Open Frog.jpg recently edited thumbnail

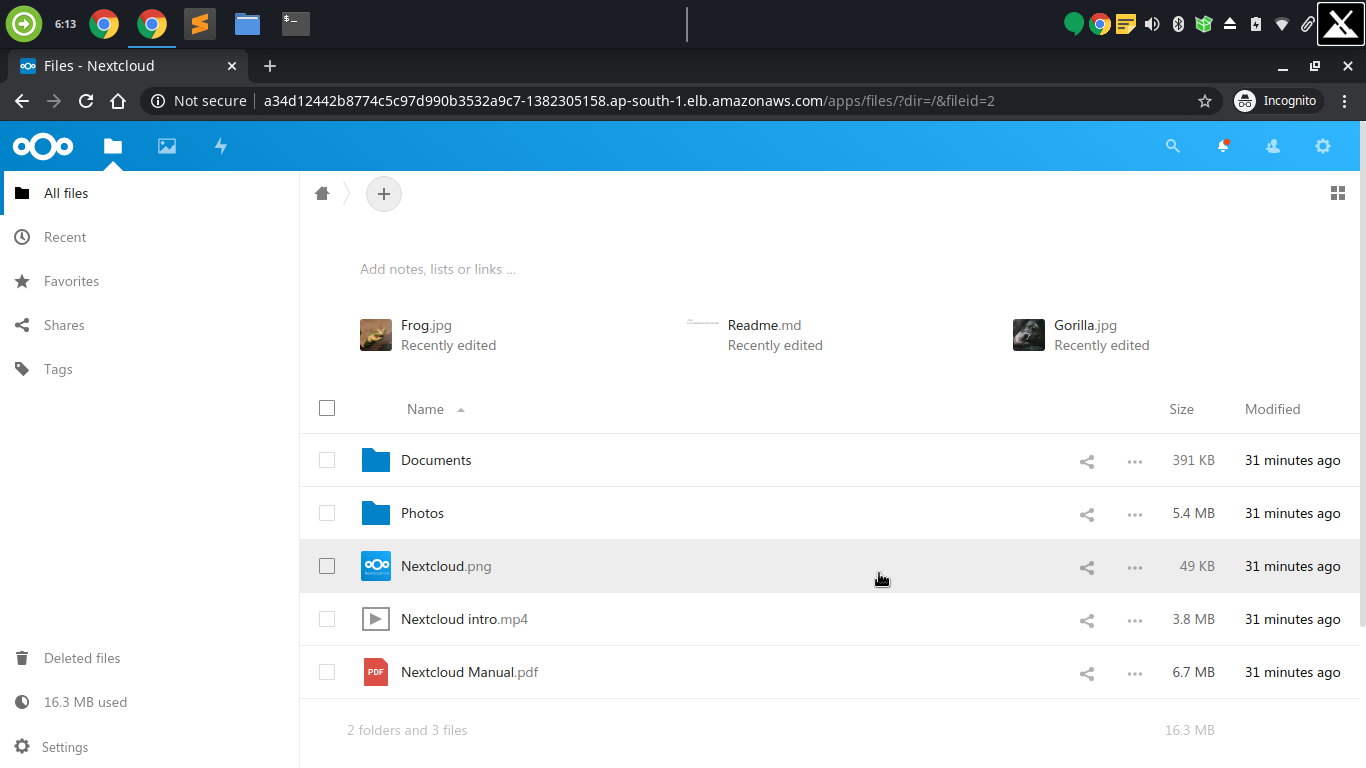pos(376,335)
